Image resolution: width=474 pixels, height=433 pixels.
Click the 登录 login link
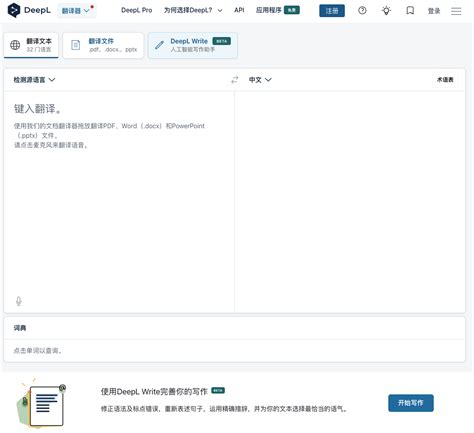(x=434, y=11)
